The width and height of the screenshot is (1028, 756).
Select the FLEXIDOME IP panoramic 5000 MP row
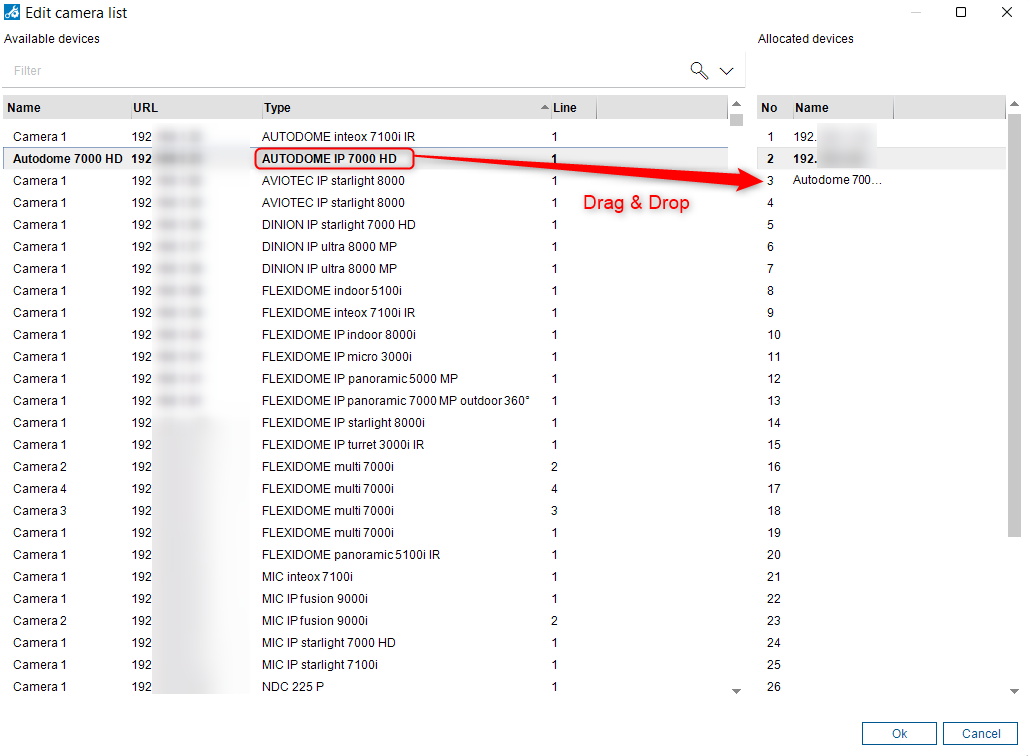click(x=366, y=378)
